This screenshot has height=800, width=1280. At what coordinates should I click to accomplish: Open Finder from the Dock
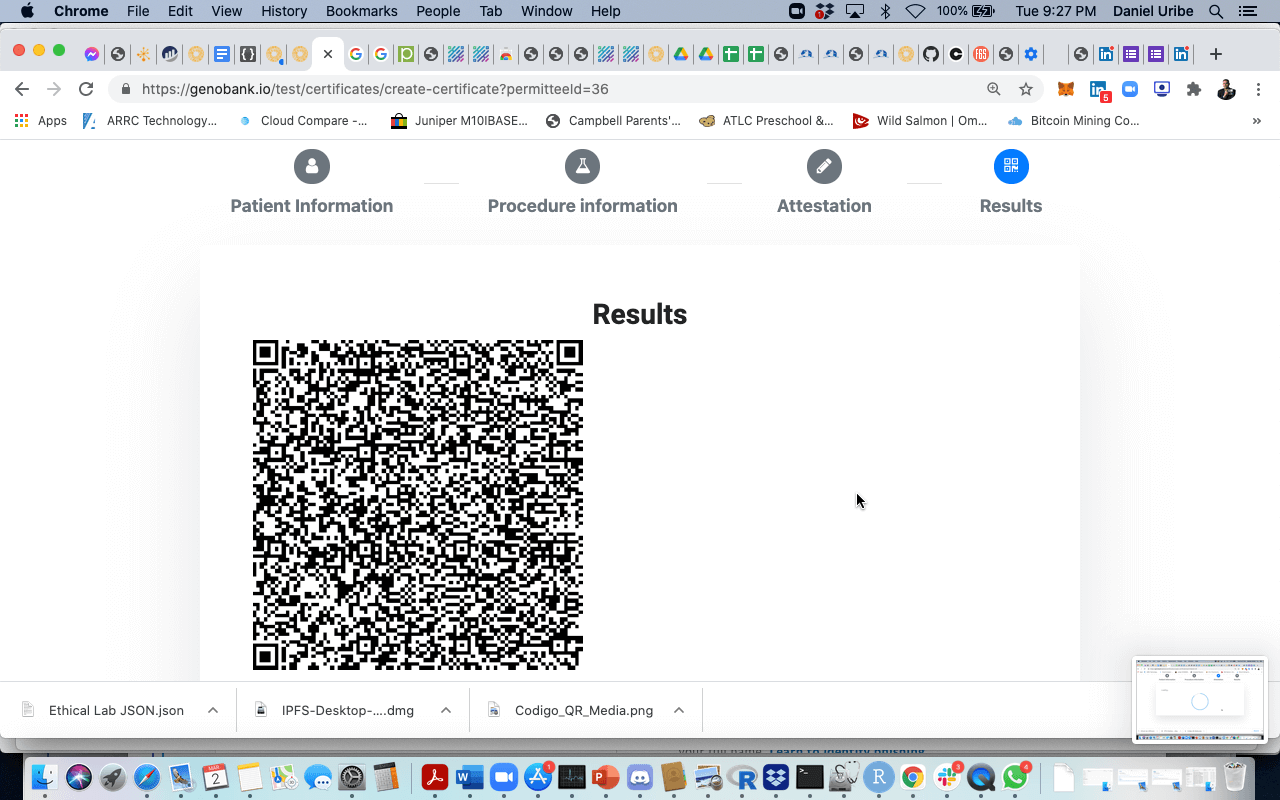(45, 777)
